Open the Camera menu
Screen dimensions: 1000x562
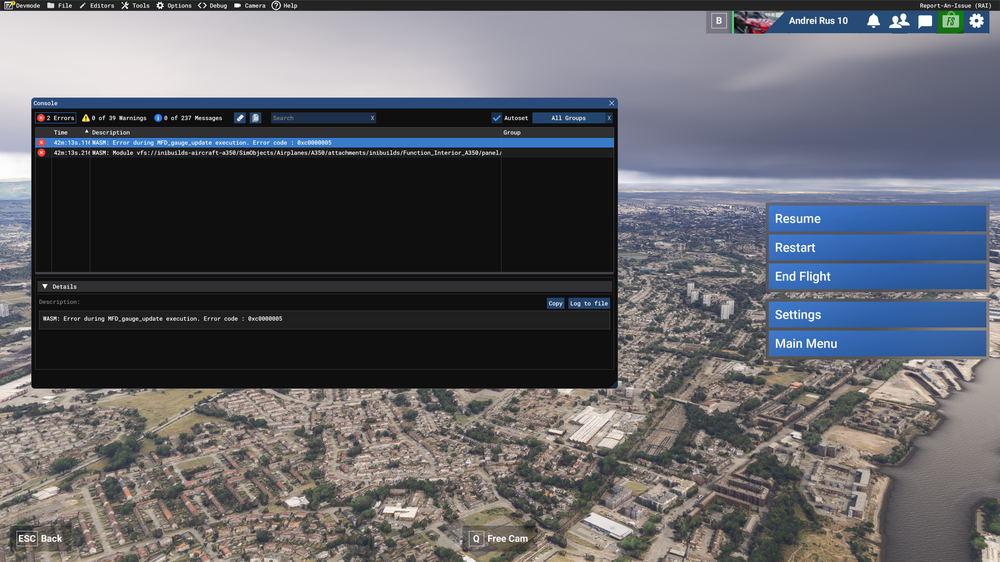(x=249, y=6)
